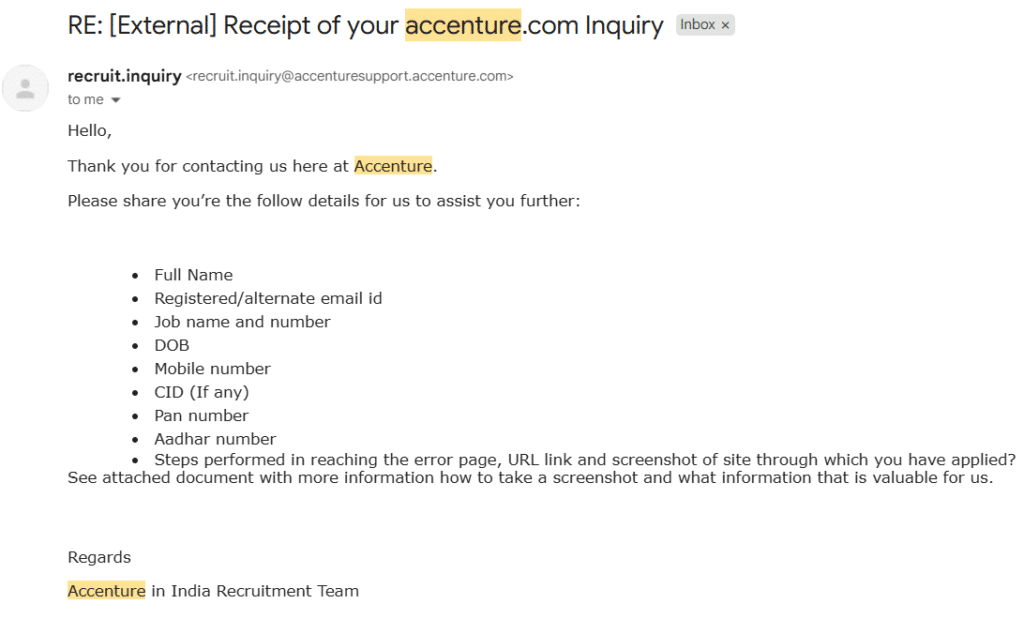The height and width of the screenshot is (619, 1024).
Task: Click the Regards line in the email
Action: click(98, 557)
